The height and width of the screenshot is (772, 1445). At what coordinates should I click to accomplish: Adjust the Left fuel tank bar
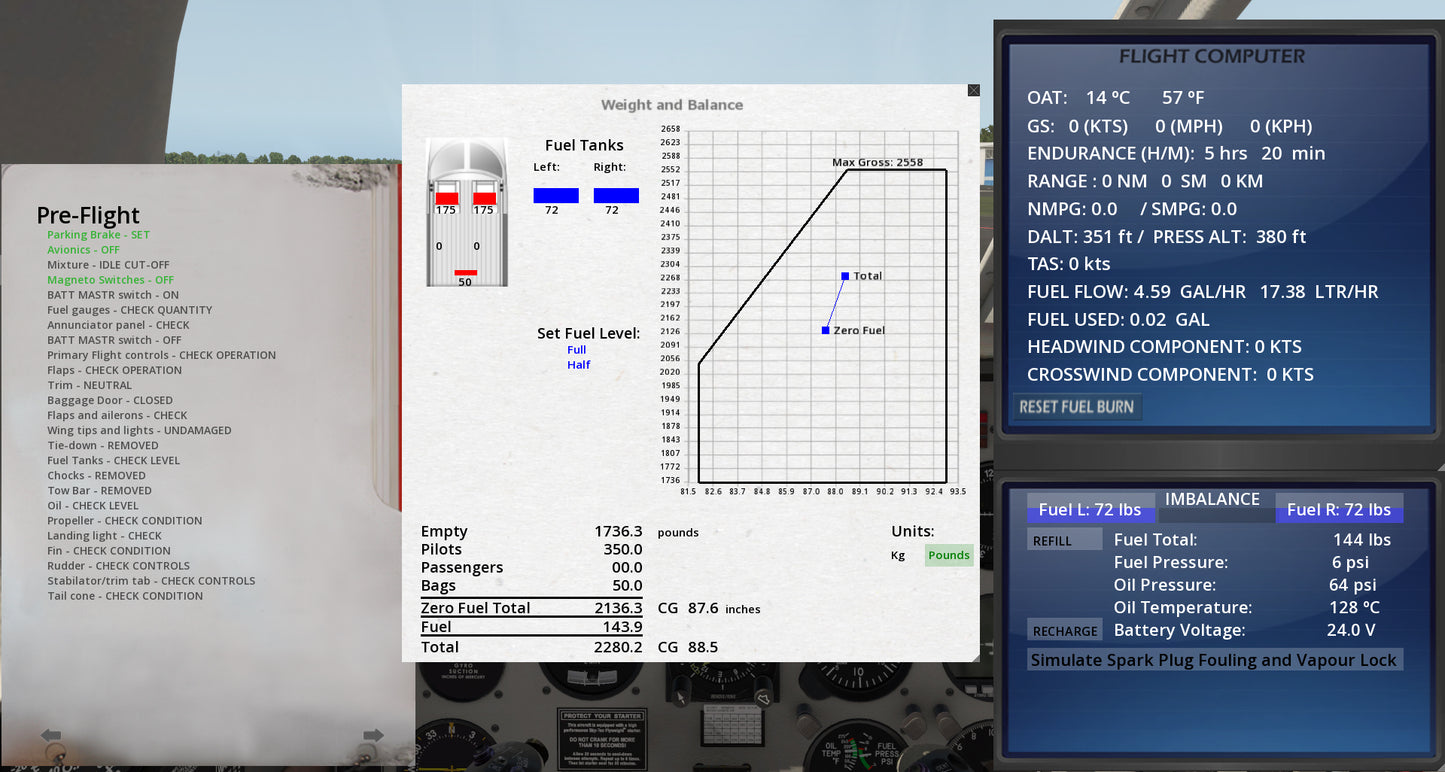coord(556,195)
